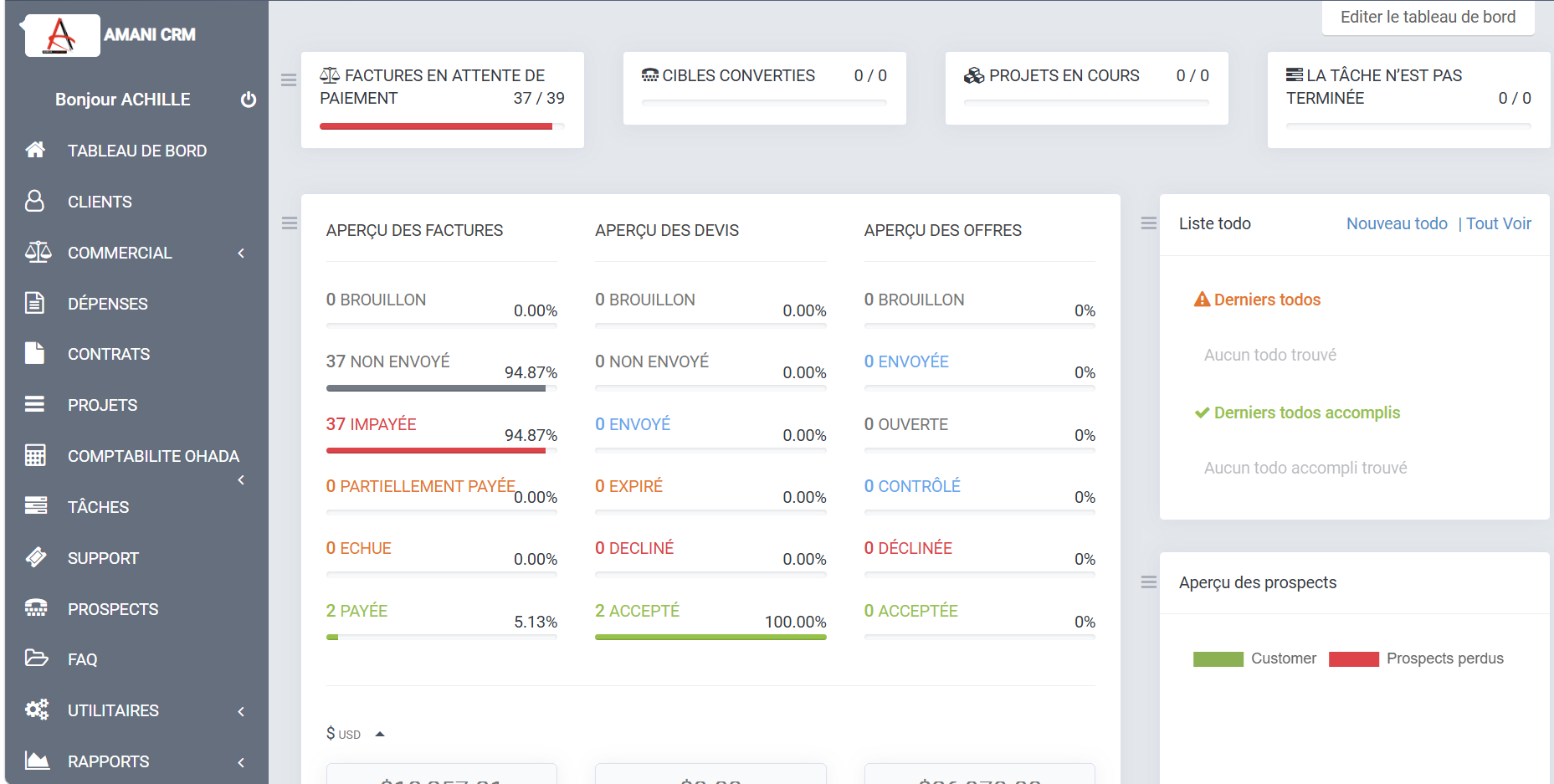Open the USD currency dropdown
1554x784 pixels.
[355, 734]
